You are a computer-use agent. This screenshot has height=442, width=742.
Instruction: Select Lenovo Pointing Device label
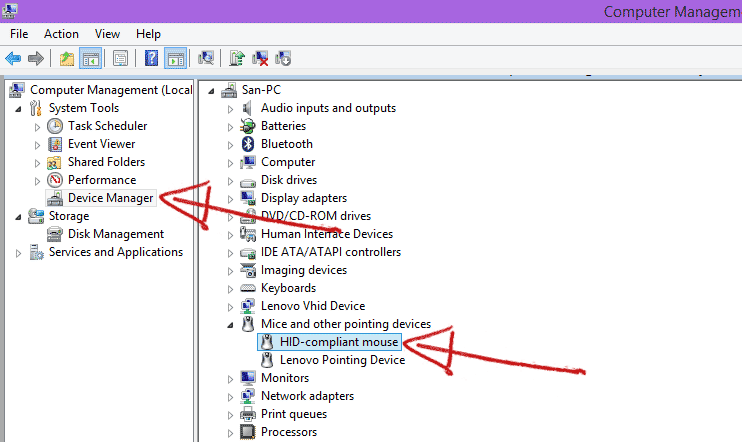point(343,360)
